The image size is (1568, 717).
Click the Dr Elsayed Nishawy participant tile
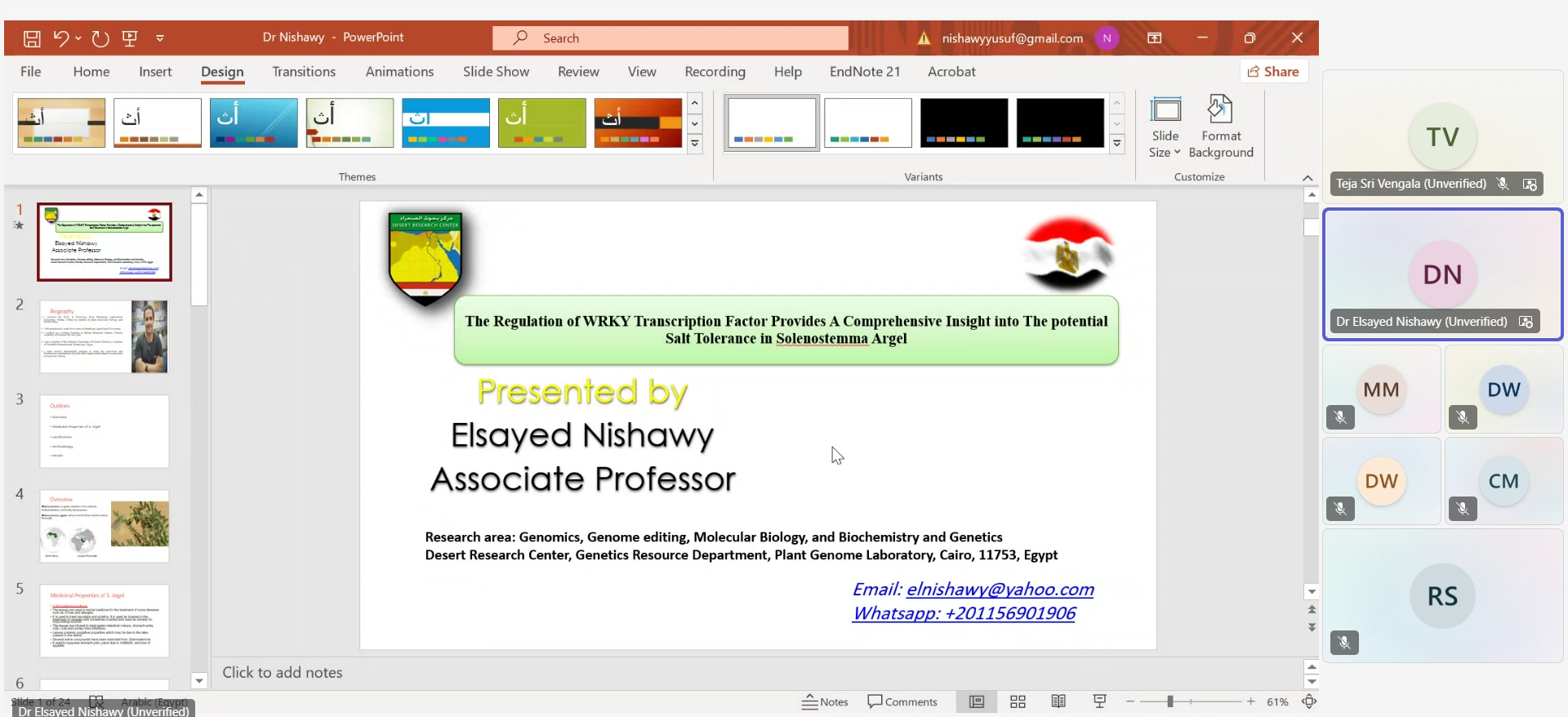pos(1442,274)
